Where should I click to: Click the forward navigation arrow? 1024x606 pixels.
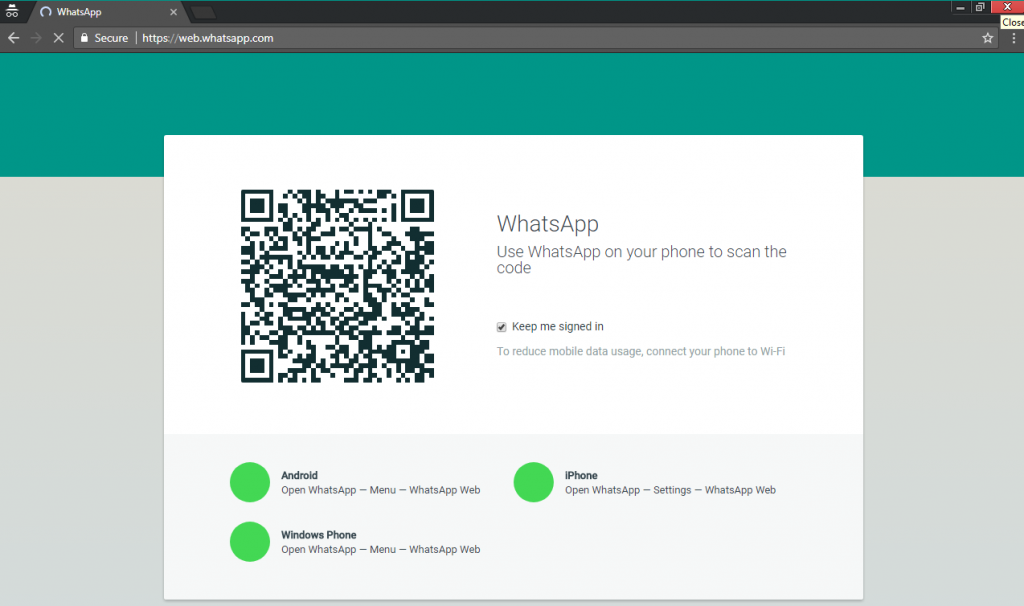[x=36, y=38]
